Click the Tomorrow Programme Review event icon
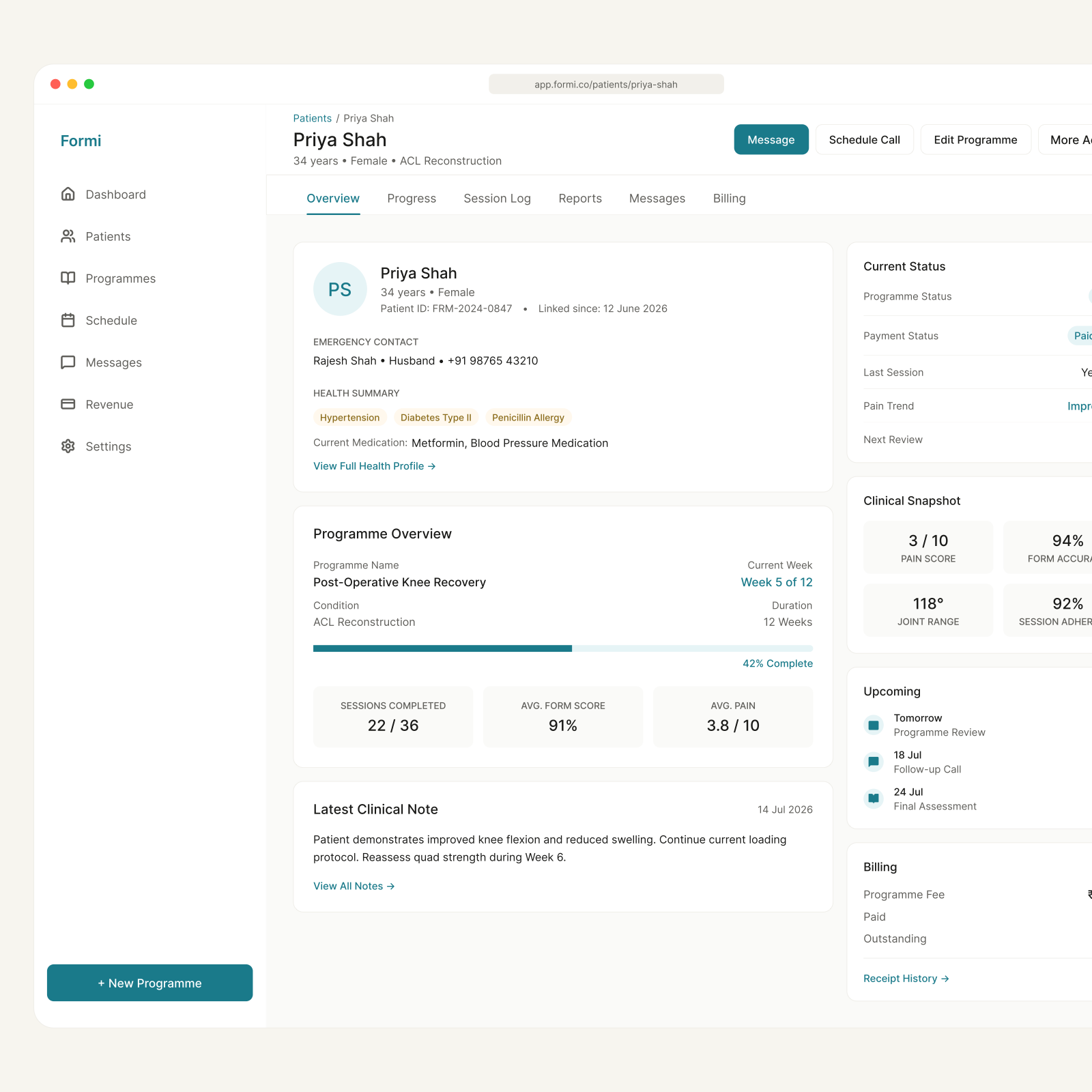The image size is (1092, 1092). tap(874, 725)
